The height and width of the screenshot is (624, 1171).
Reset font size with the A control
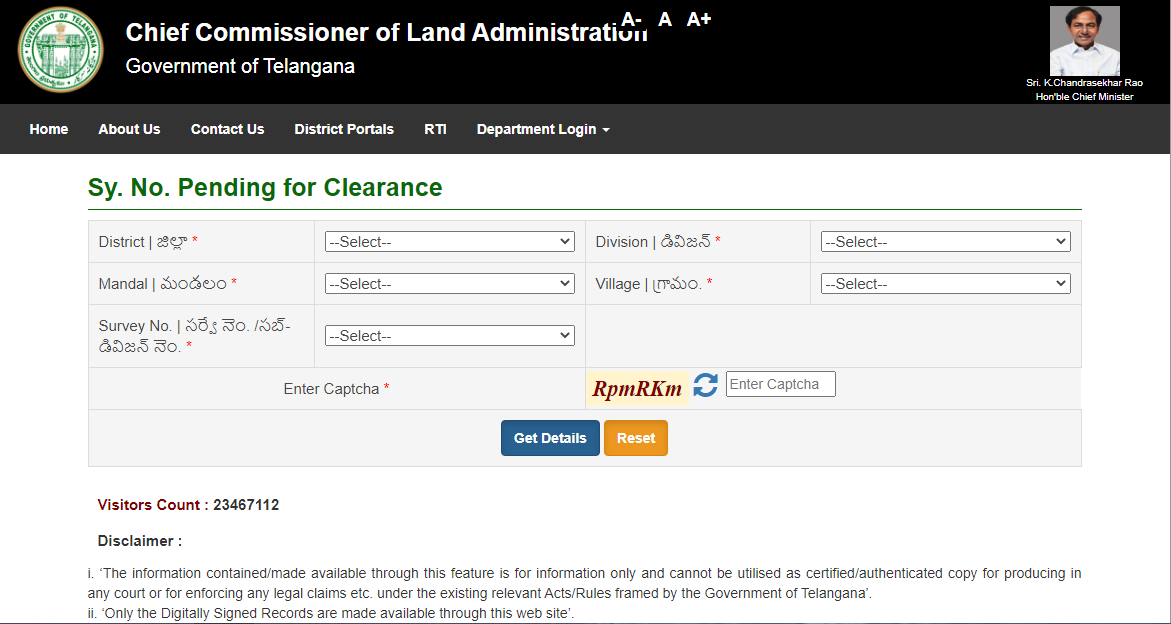pos(665,19)
